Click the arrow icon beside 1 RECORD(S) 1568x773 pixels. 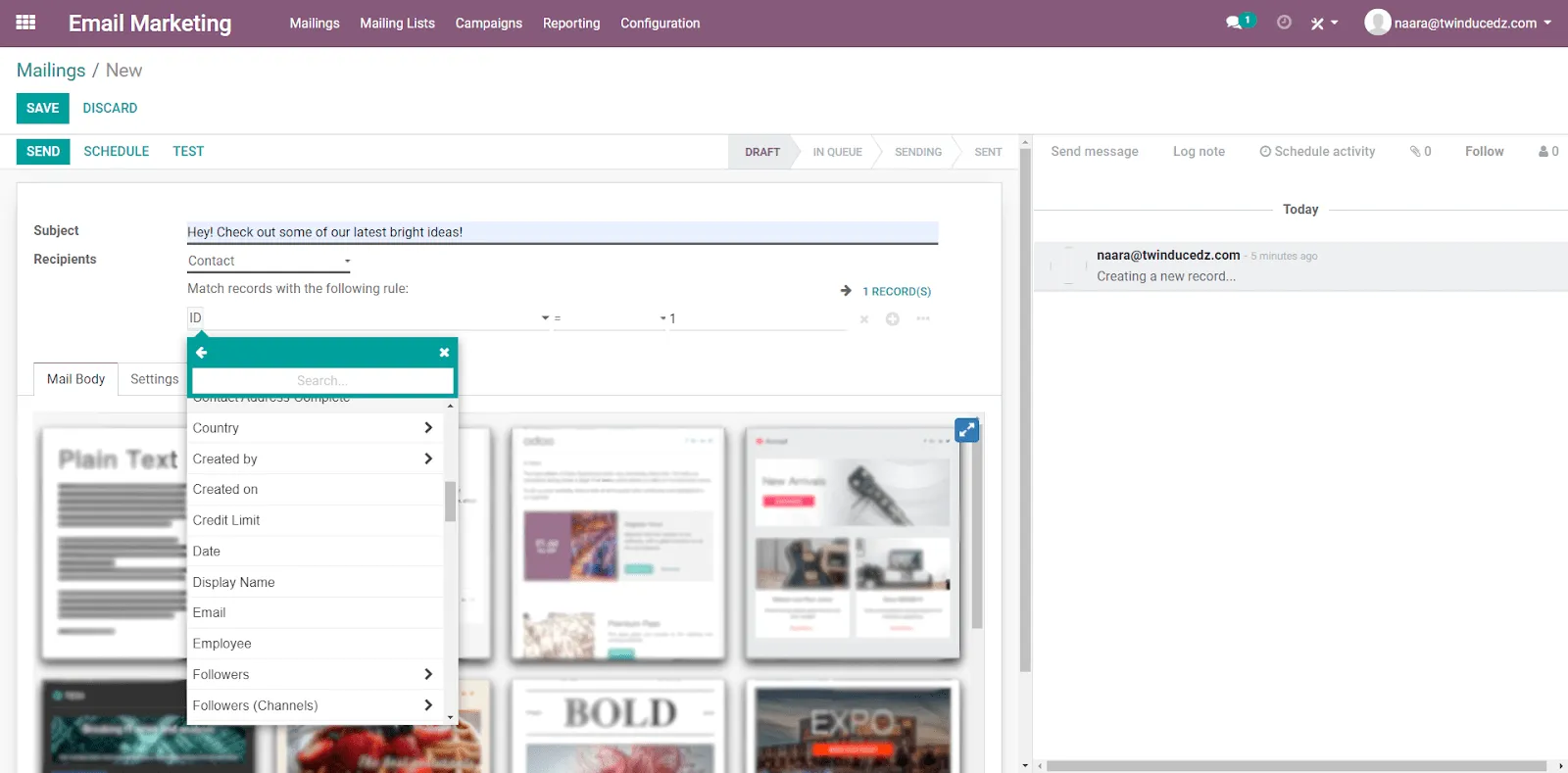coord(846,291)
